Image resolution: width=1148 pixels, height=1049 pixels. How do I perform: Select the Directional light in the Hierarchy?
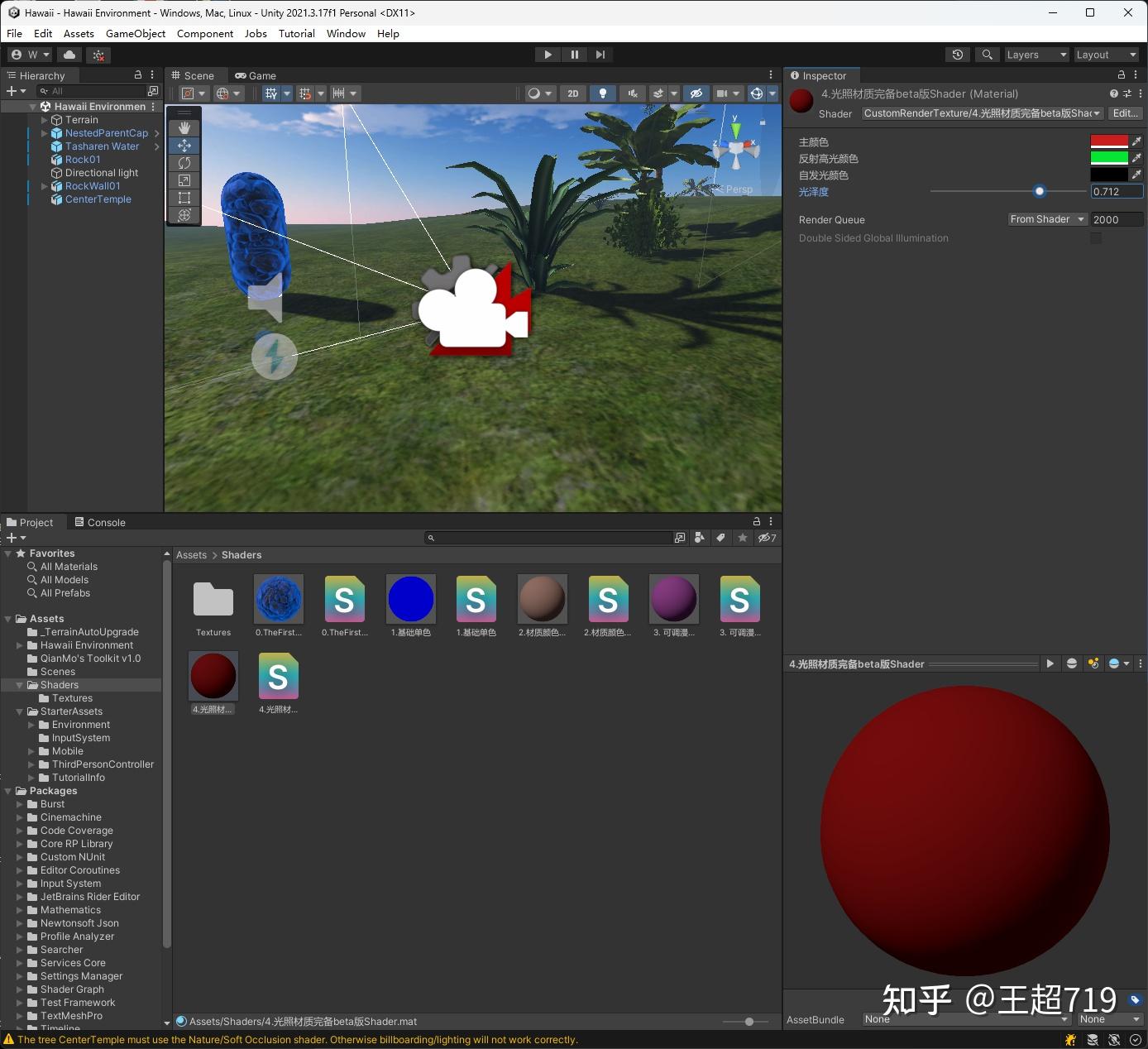click(x=102, y=173)
